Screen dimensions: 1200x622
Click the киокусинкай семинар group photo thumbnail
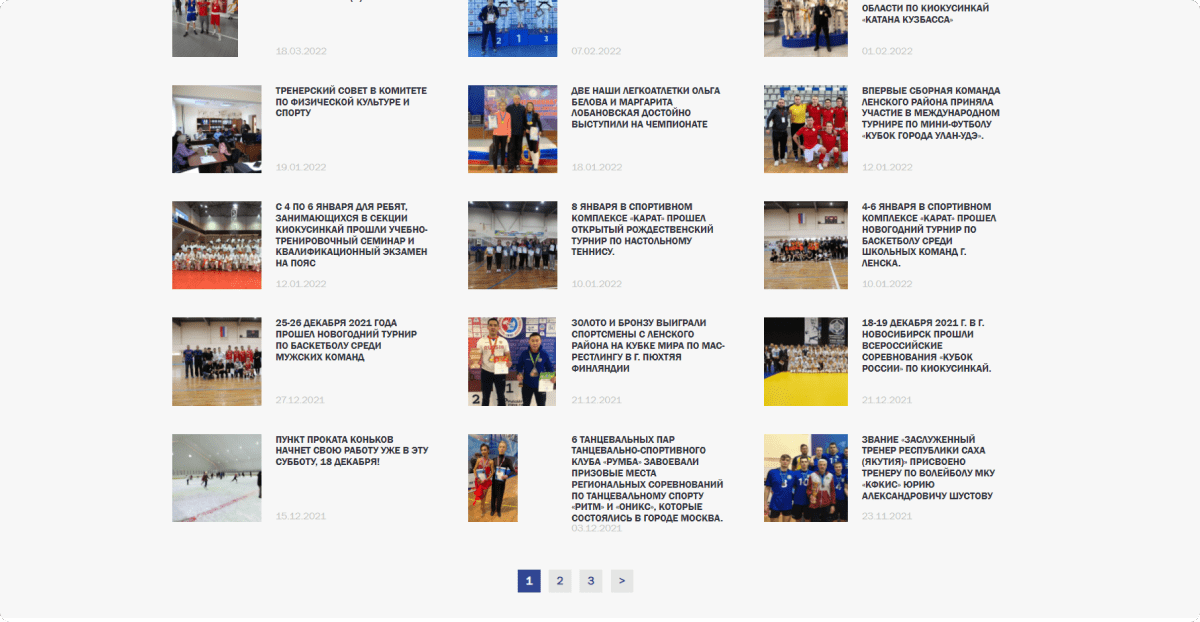(216, 245)
